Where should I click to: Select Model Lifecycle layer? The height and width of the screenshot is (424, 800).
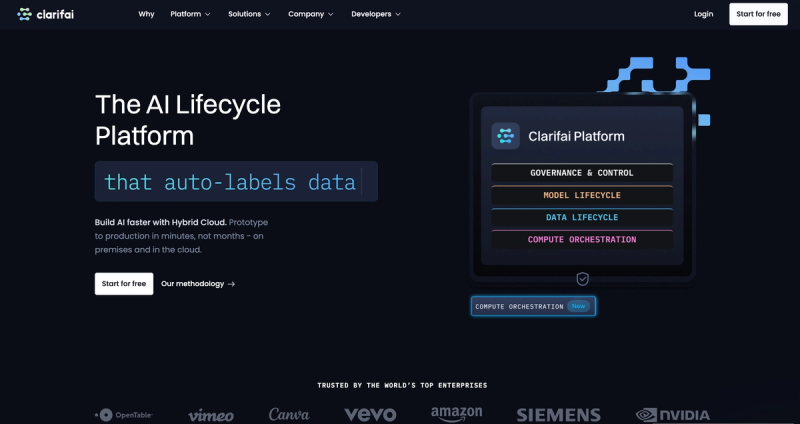pos(582,195)
